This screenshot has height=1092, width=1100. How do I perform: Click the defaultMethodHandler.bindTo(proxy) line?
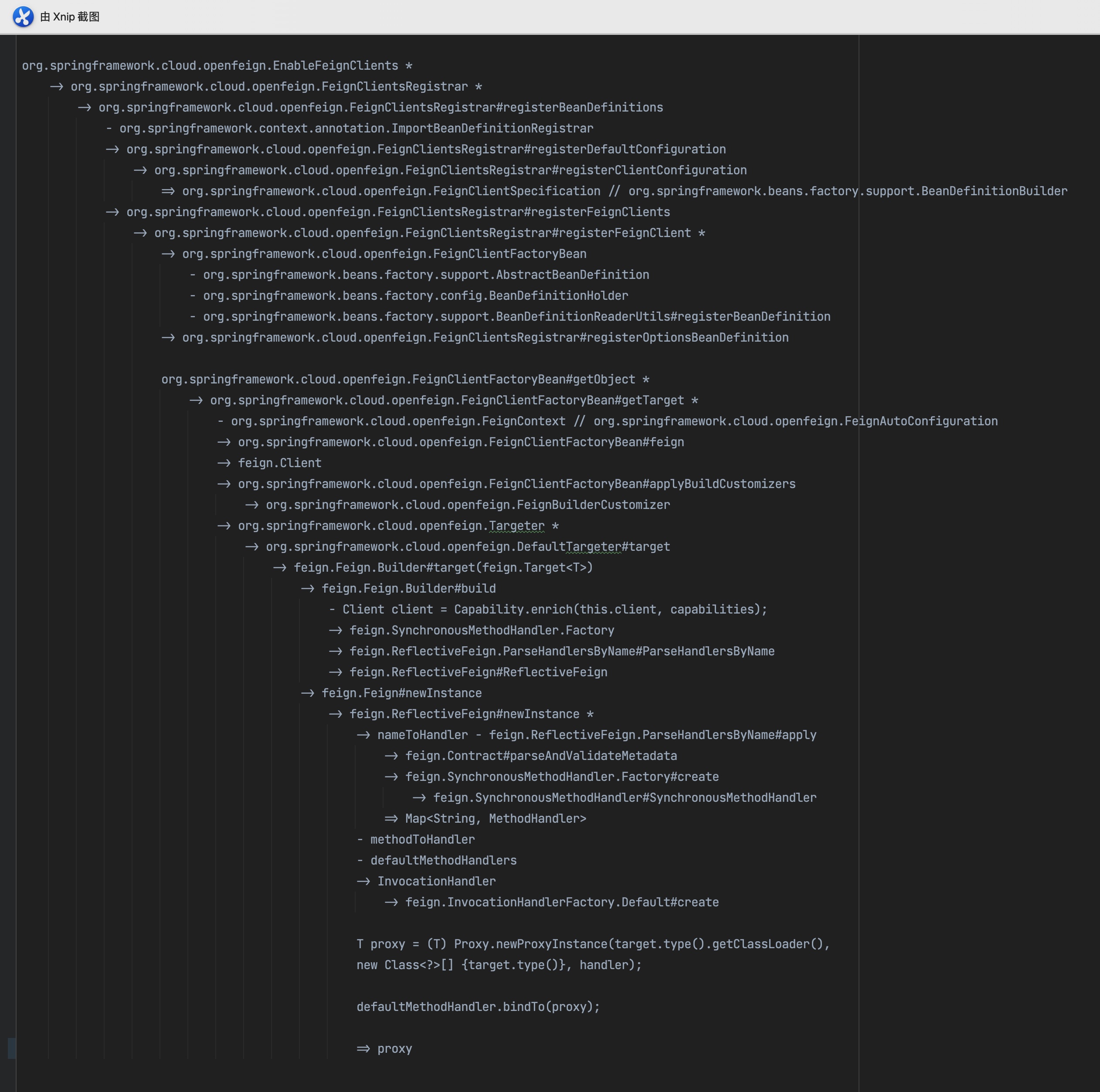pos(478,1007)
